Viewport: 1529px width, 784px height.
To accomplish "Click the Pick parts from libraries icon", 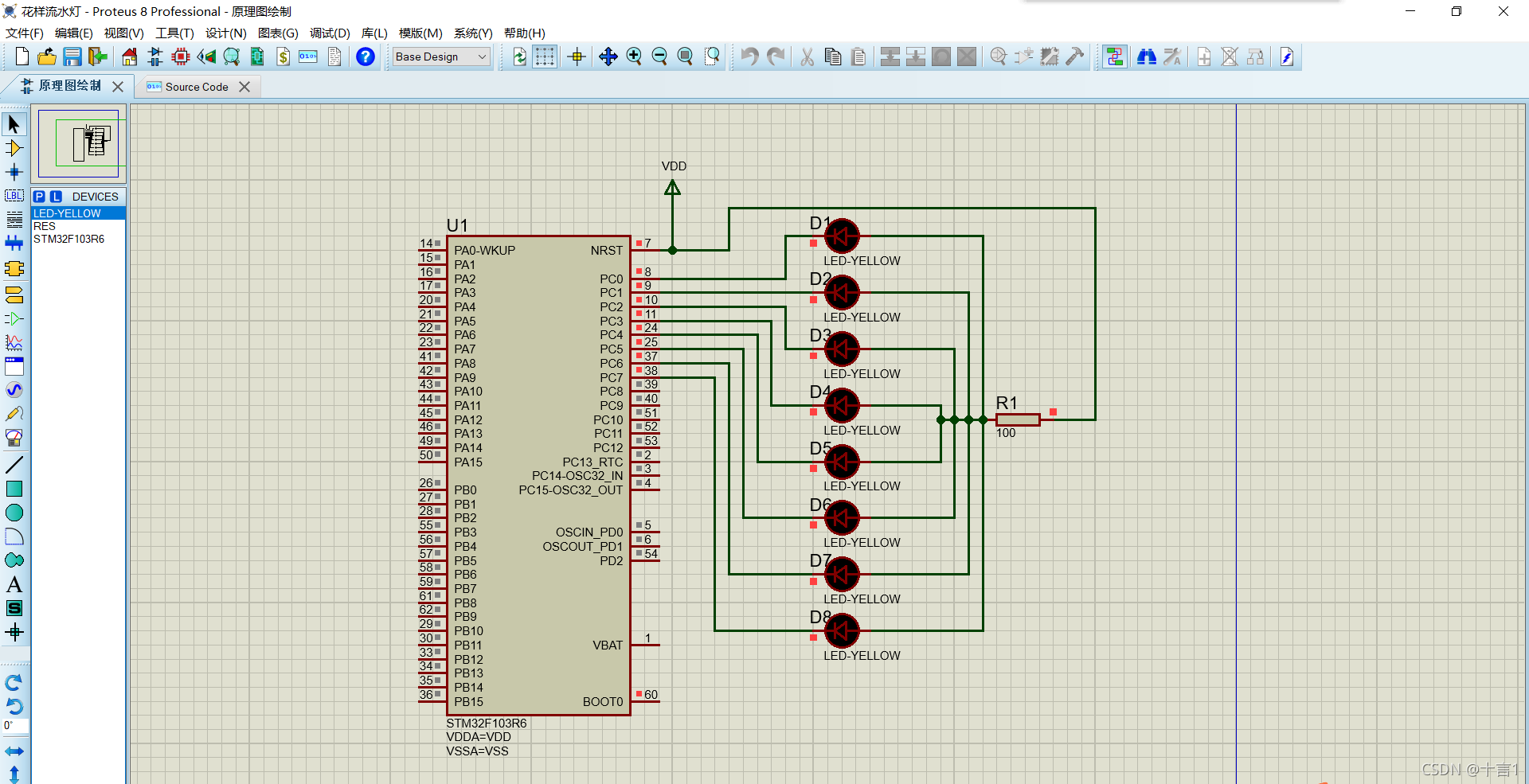I will (x=998, y=57).
